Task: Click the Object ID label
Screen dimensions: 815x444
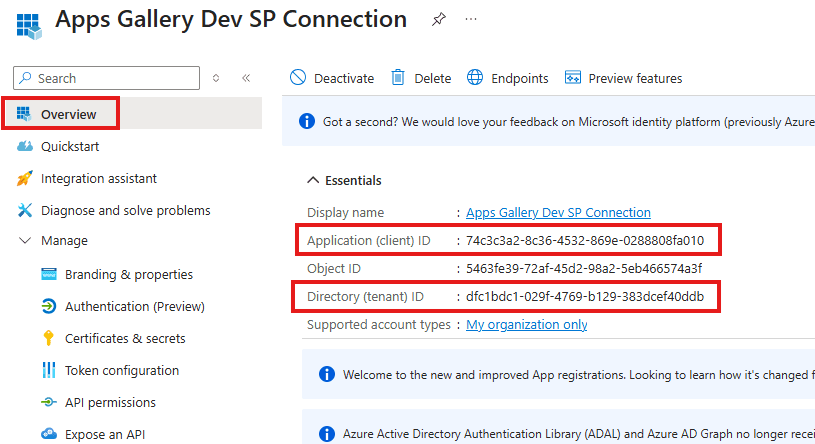Action: pos(334,269)
